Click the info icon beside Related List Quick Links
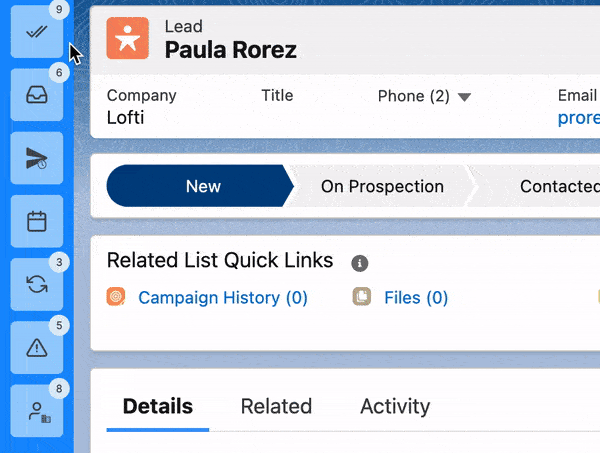600x453 pixels. (x=360, y=263)
